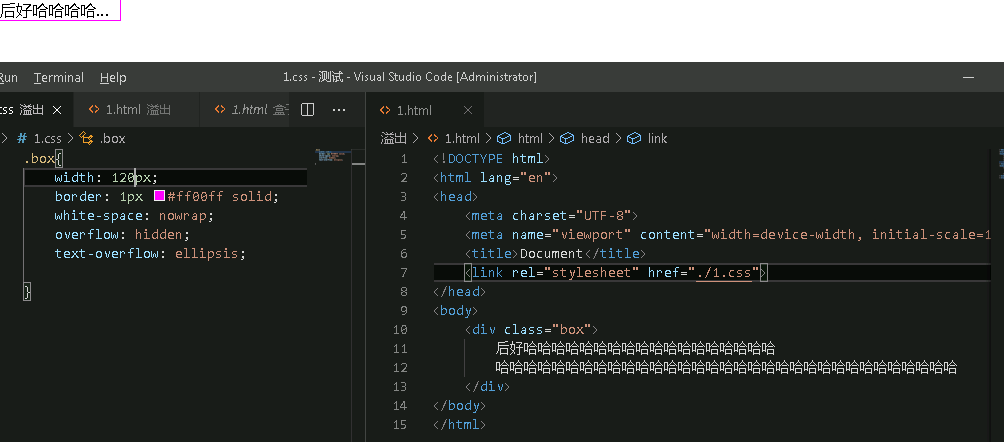Click the closing </head> tag on line 8

pyautogui.click(x=459, y=291)
